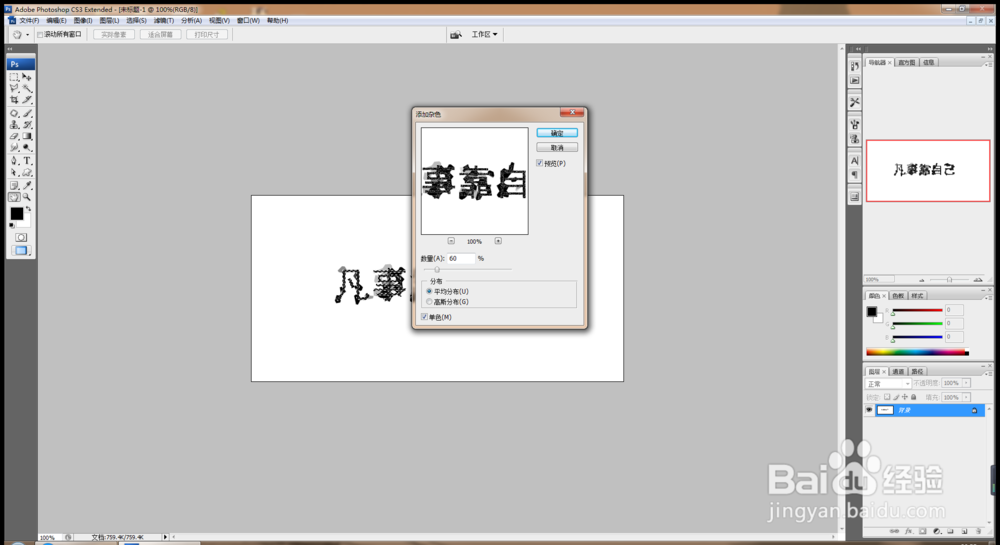This screenshot has height=545, width=1000.
Task: Switch to the 直方图 histogram tab
Action: click(906, 62)
